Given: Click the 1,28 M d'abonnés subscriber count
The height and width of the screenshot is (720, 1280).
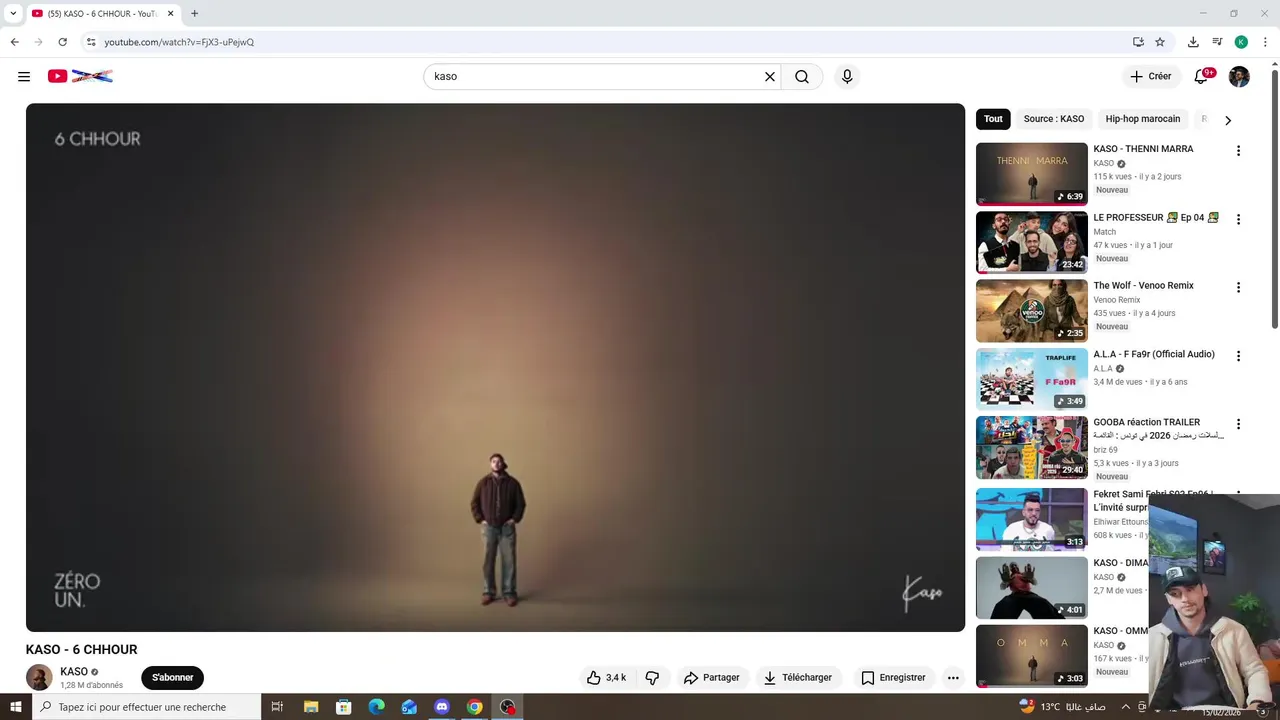Looking at the screenshot, I should tap(91, 685).
